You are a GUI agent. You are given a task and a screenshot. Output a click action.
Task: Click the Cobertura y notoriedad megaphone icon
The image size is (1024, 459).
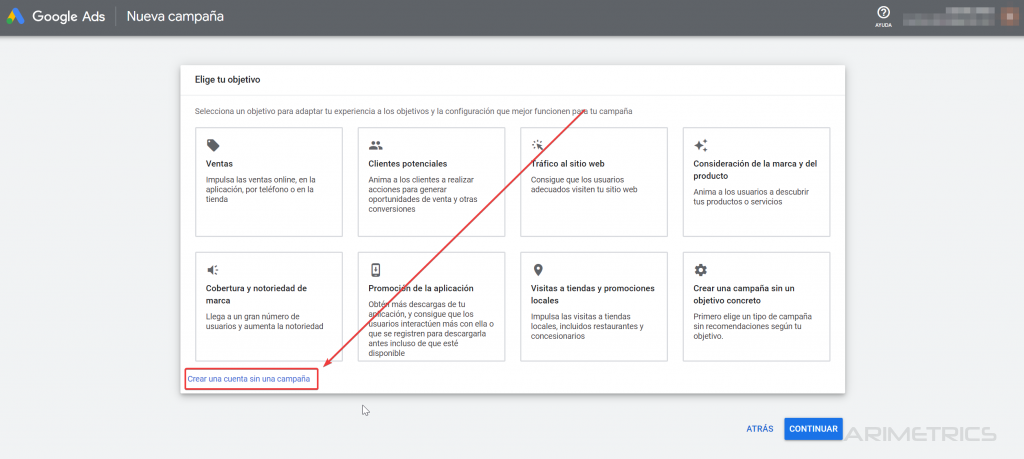(212, 270)
